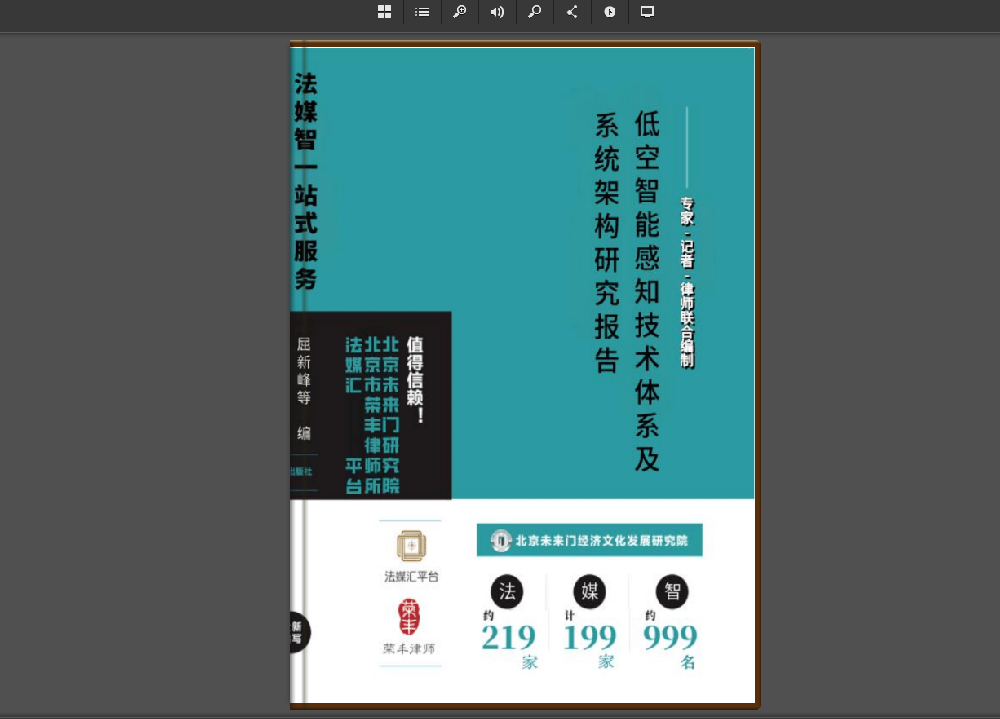Select the zoom-in magnifier tool
This screenshot has width=1000, height=719.
tap(459, 12)
